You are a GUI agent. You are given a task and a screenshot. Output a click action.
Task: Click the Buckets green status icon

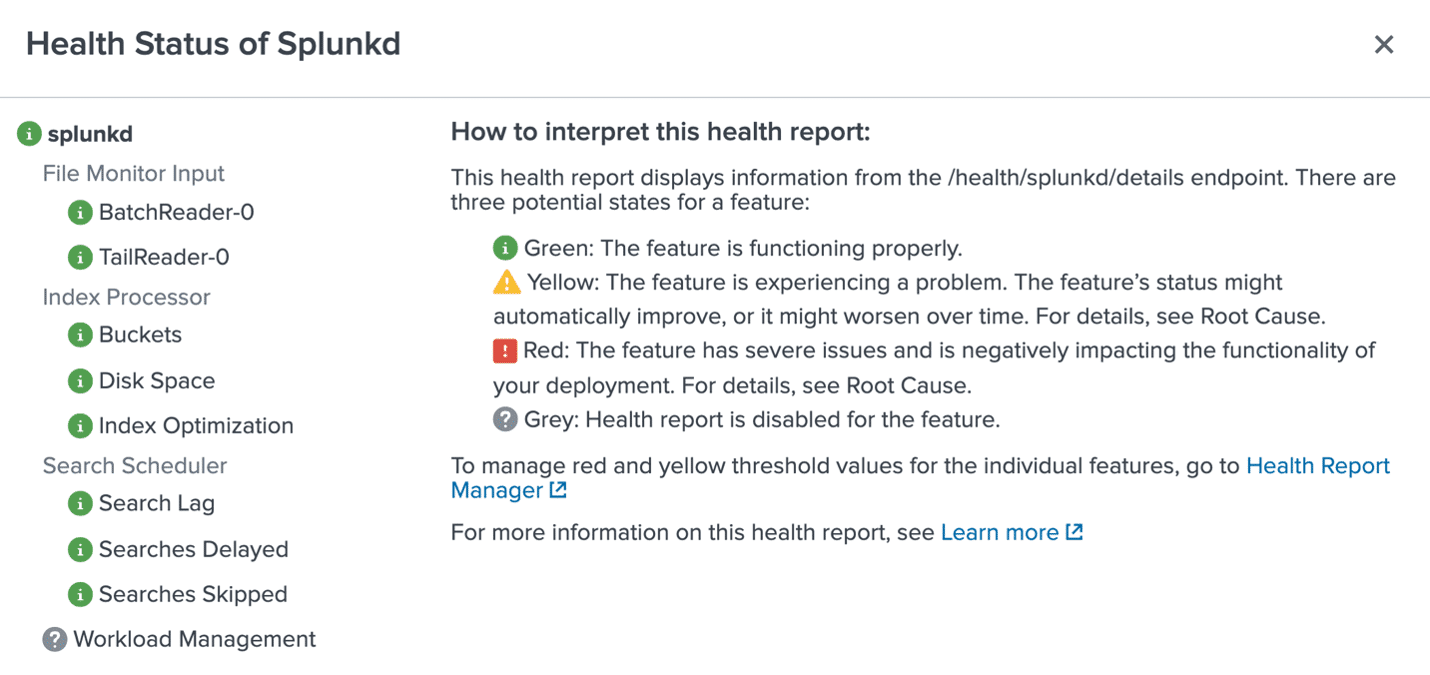(80, 335)
